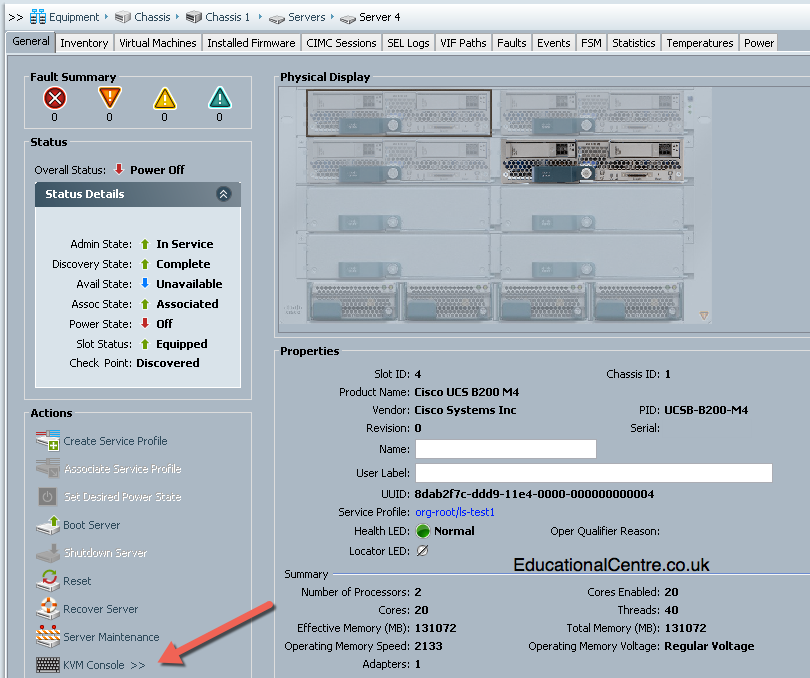Click the Server Maintenance barrier icon
The width and height of the screenshot is (810, 678).
48,636
